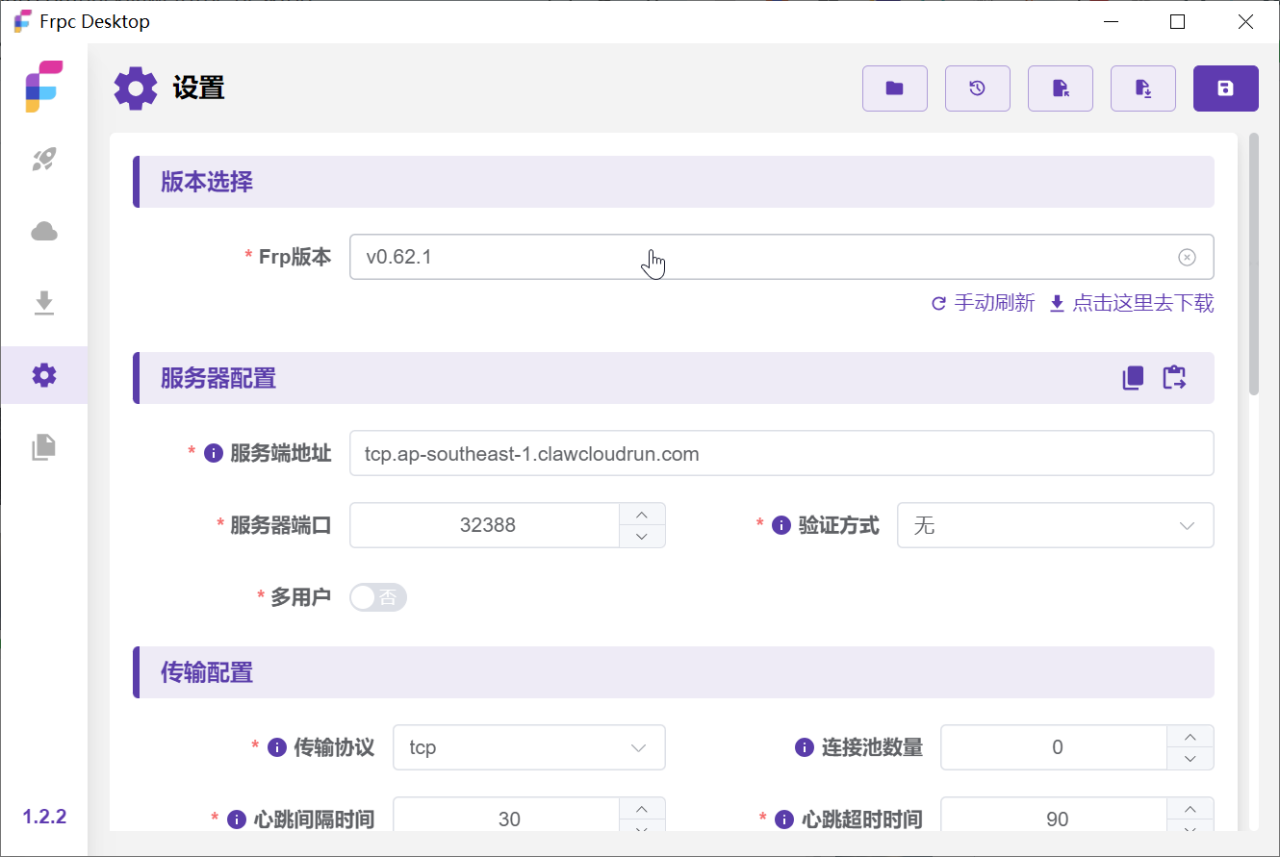Increase 连接池数量 with the up arrow
This screenshot has height=857, width=1280.
click(1190, 736)
